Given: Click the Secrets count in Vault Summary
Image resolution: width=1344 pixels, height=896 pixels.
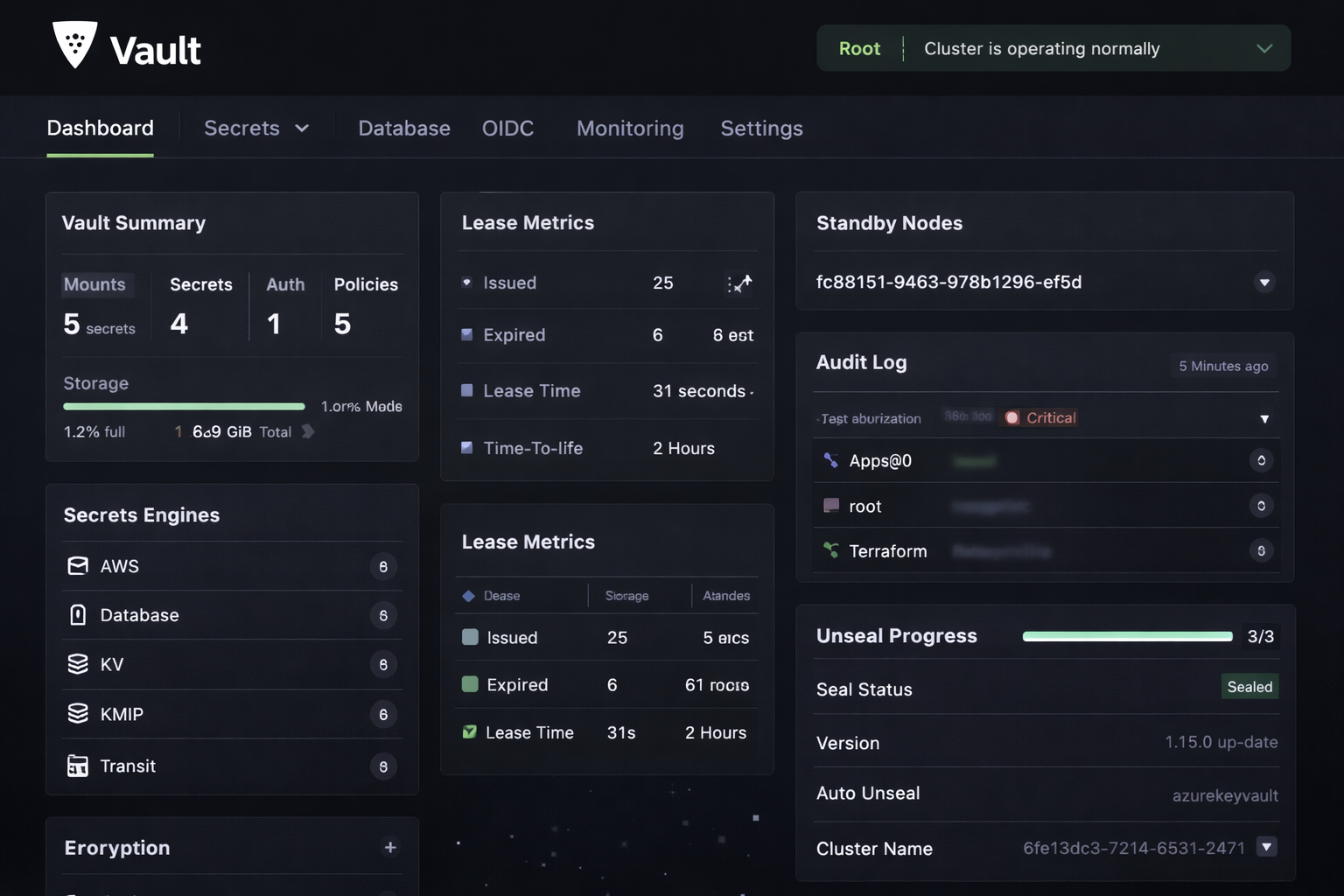Looking at the screenshot, I should click(x=178, y=324).
